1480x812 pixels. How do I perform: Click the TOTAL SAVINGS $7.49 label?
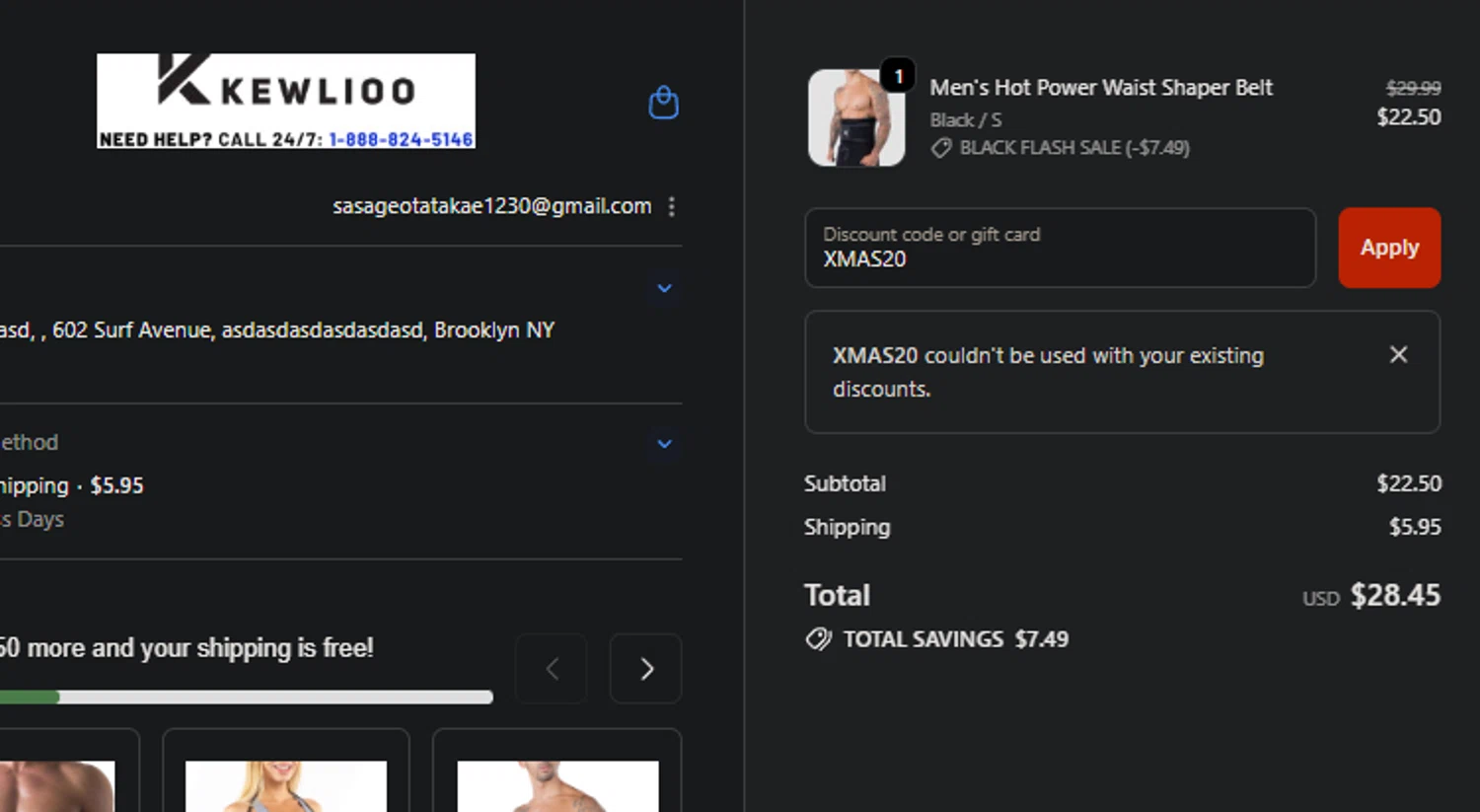tap(955, 639)
